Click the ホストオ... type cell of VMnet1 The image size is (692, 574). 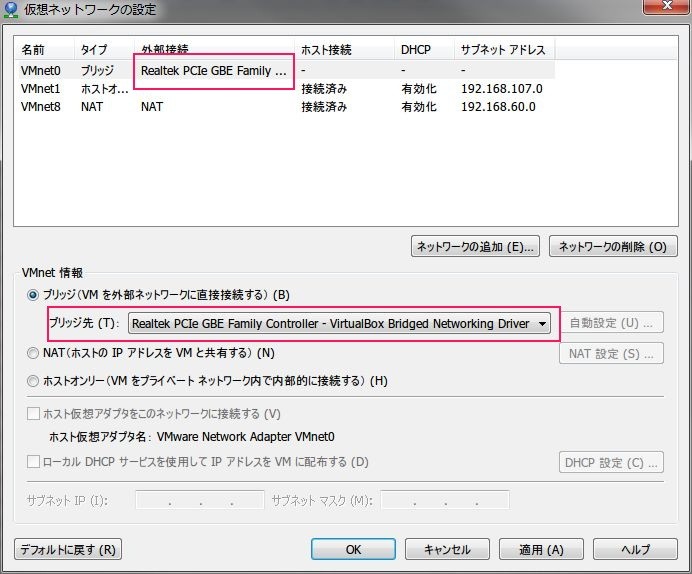(105, 89)
